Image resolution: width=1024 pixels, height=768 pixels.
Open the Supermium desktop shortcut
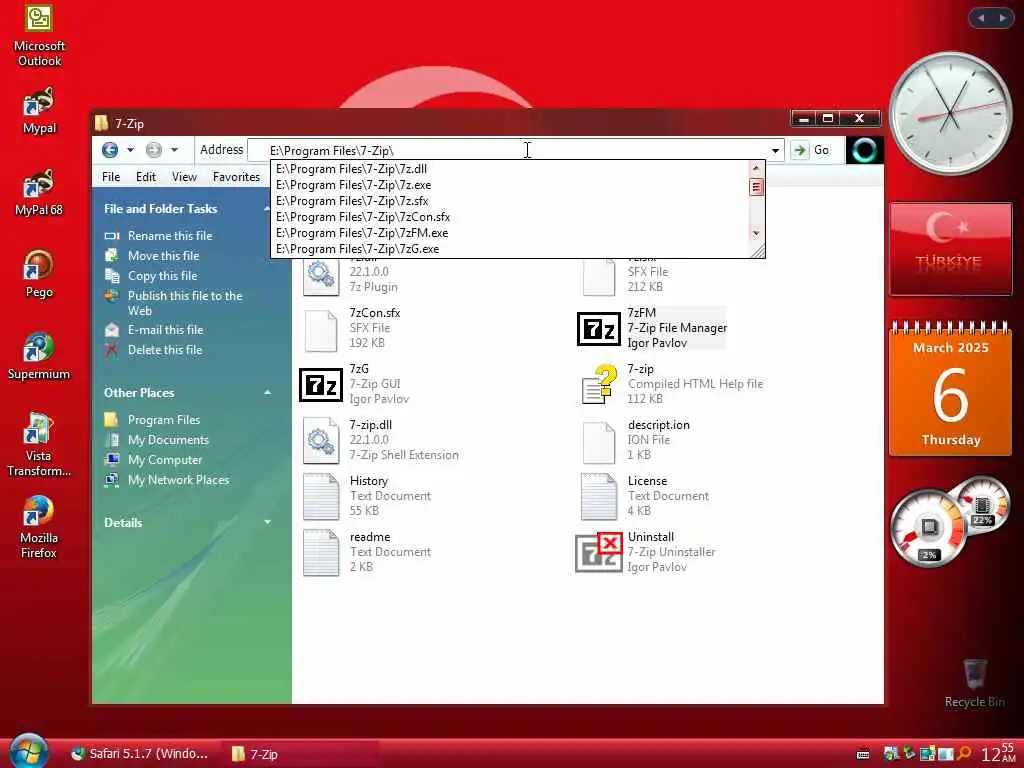[x=39, y=356]
